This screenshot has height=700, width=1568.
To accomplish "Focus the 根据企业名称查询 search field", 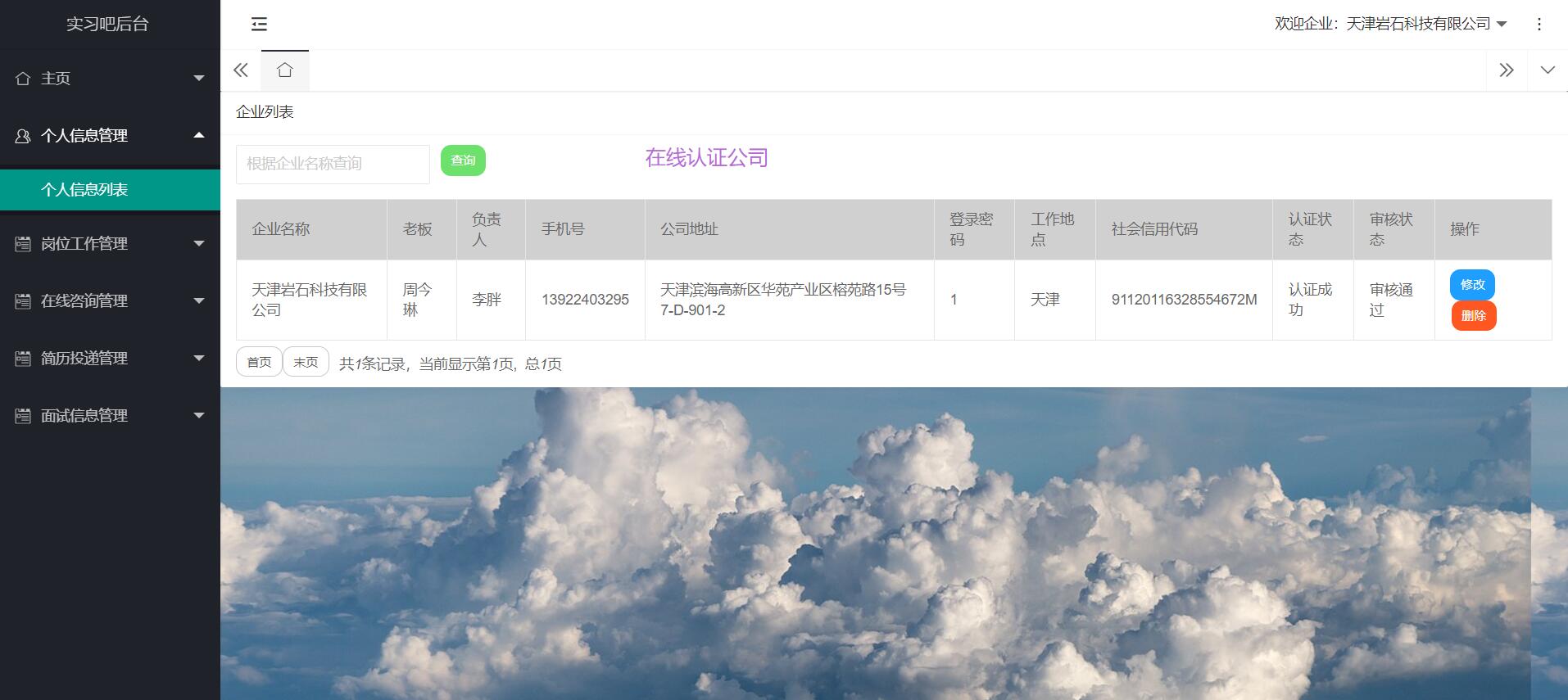I will [333, 164].
